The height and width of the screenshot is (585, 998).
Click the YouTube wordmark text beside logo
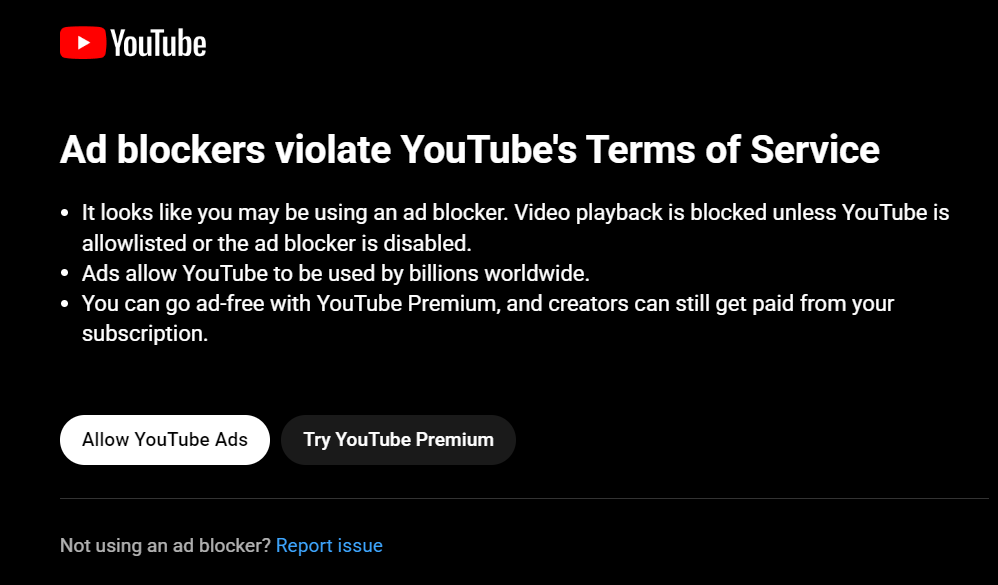pyautogui.click(x=158, y=43)
